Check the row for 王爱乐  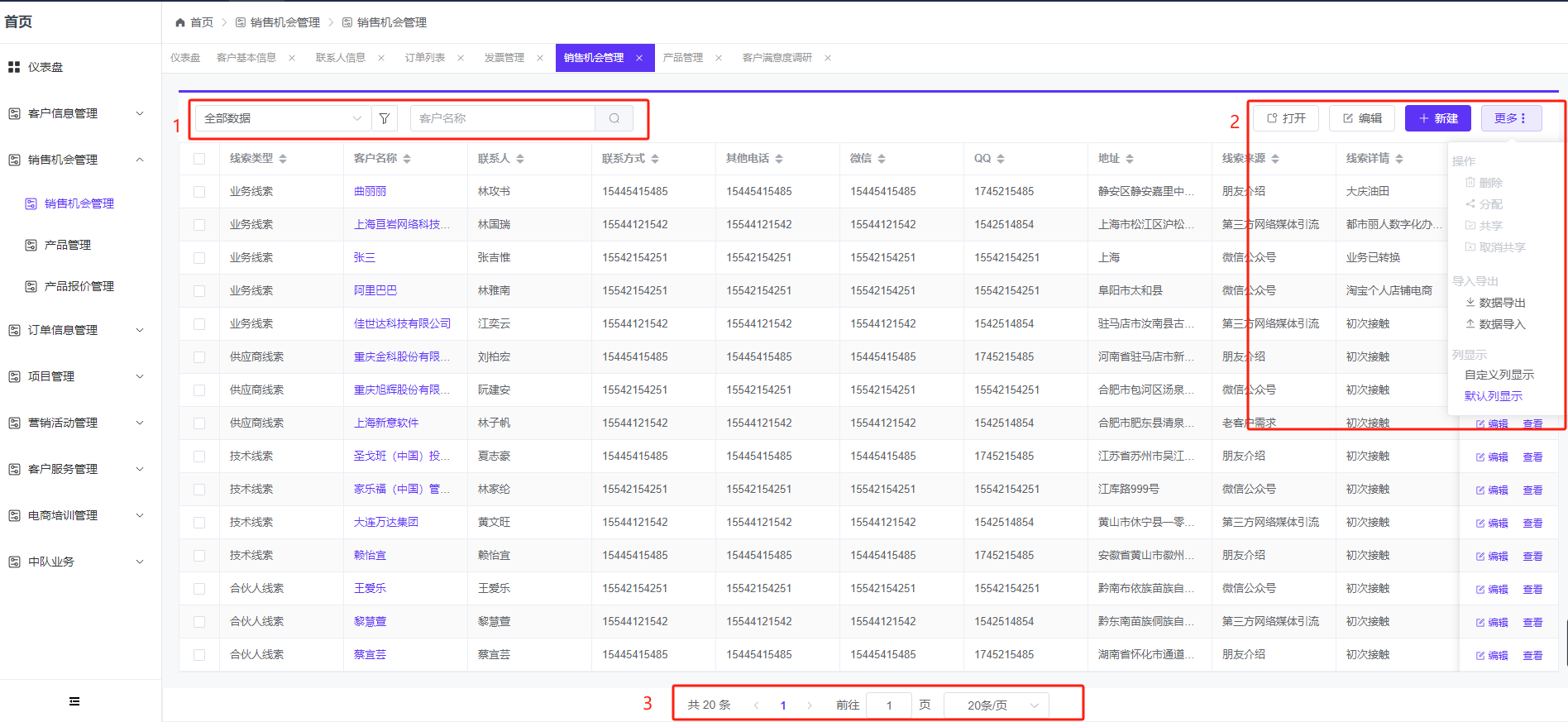[199, 588]
